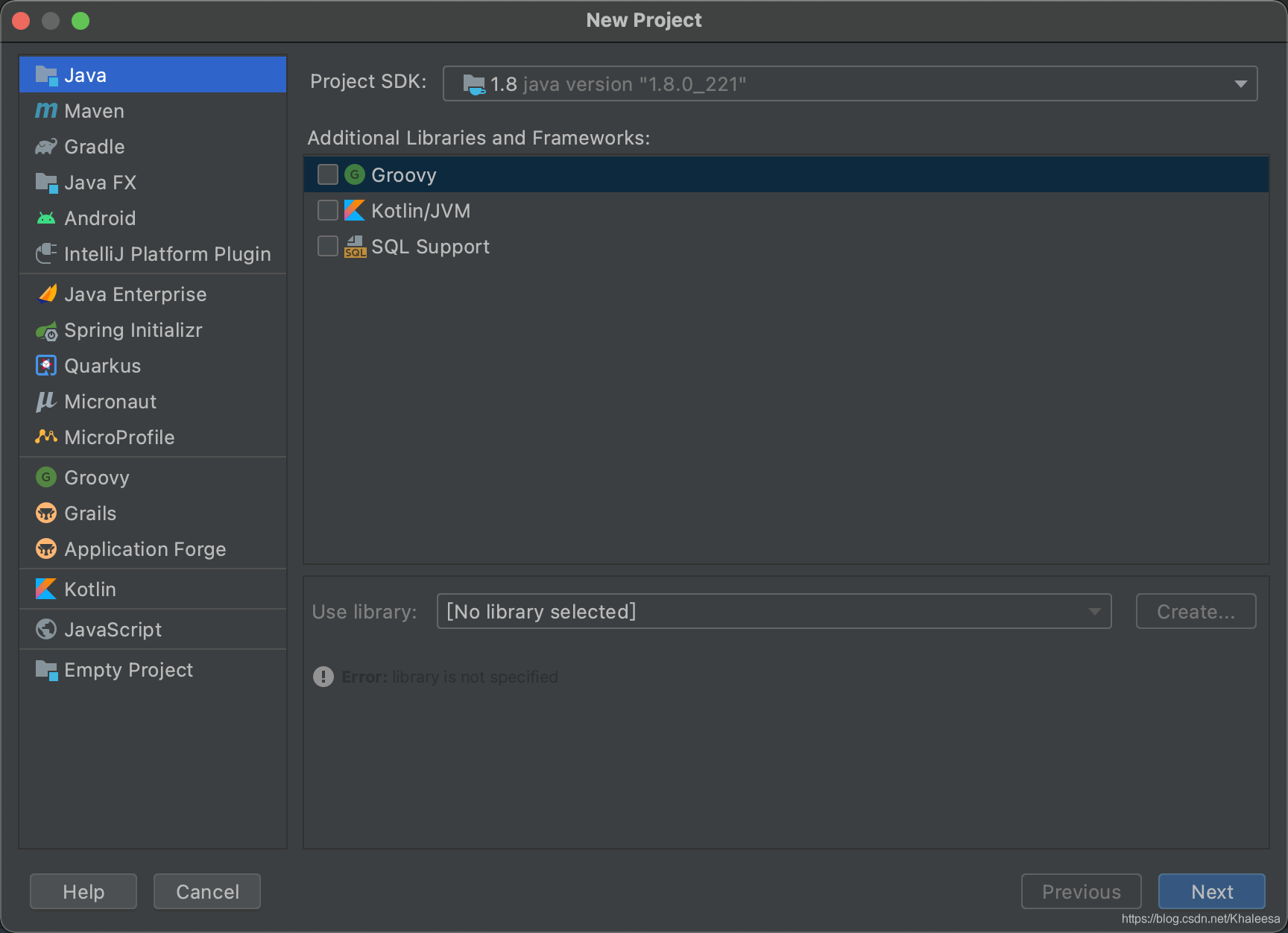1288x933 pixels.
Task: Select the Java Enterprise label
Action: [x=136, y=294]
